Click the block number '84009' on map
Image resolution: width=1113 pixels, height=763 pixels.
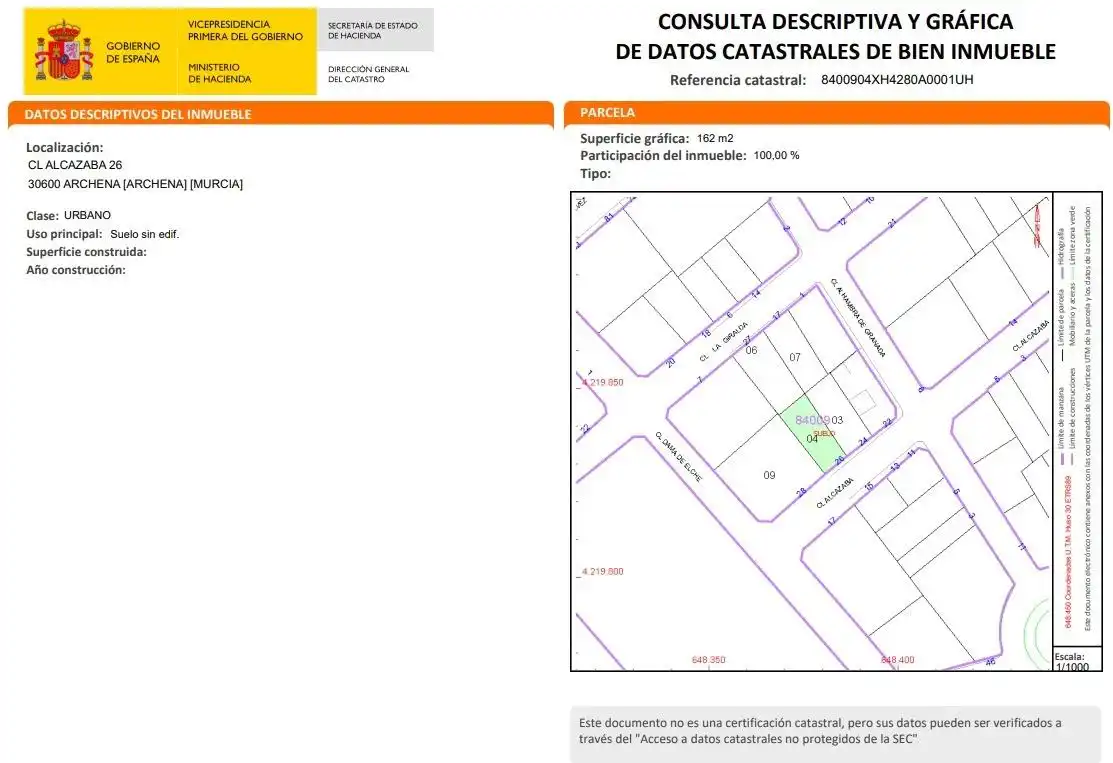pyautogui.click(x=812, y=420)
